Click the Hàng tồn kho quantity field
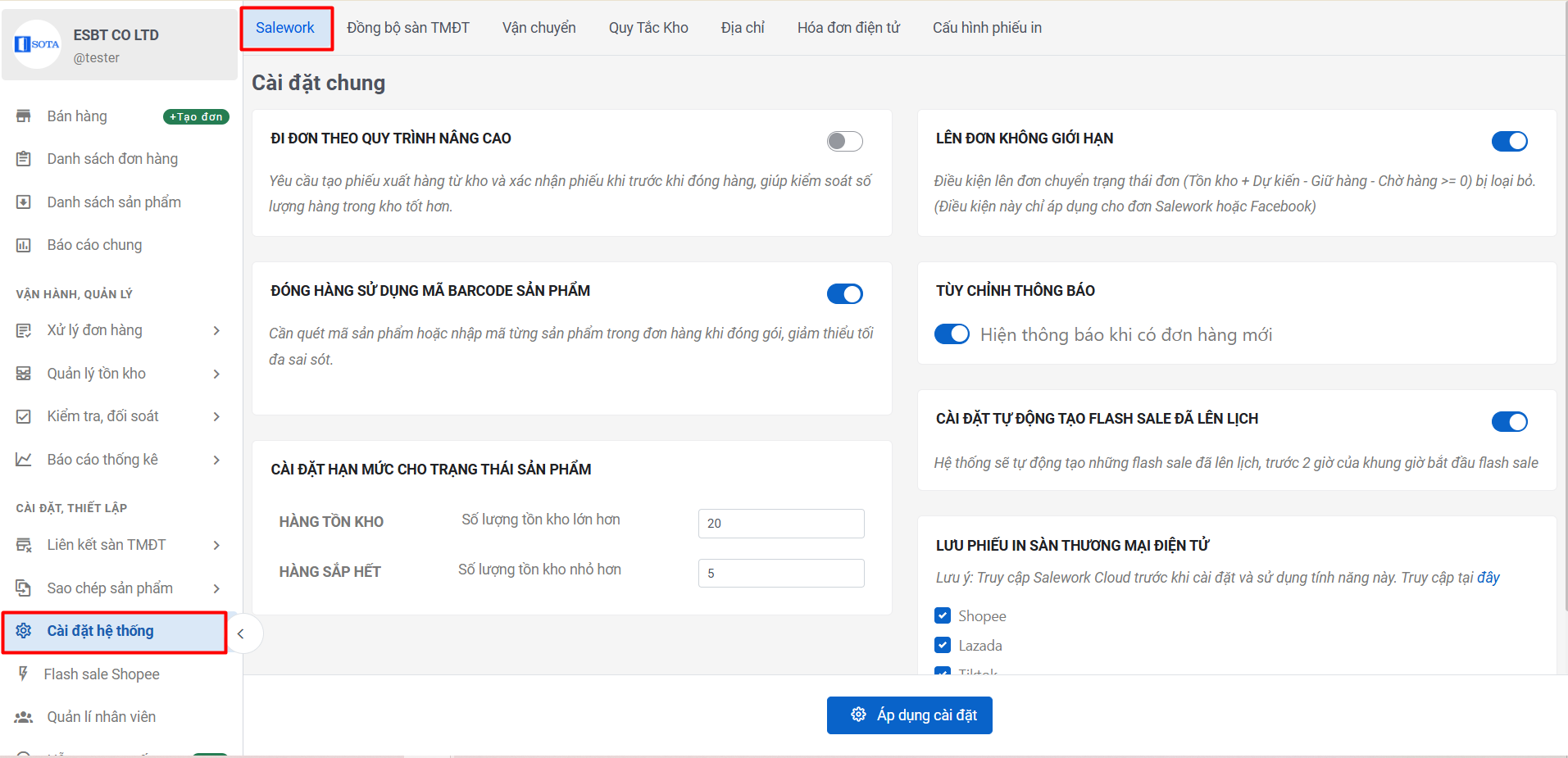This screenshot has width=1568, height=758. pyautogui.click(x=780, y=524)
